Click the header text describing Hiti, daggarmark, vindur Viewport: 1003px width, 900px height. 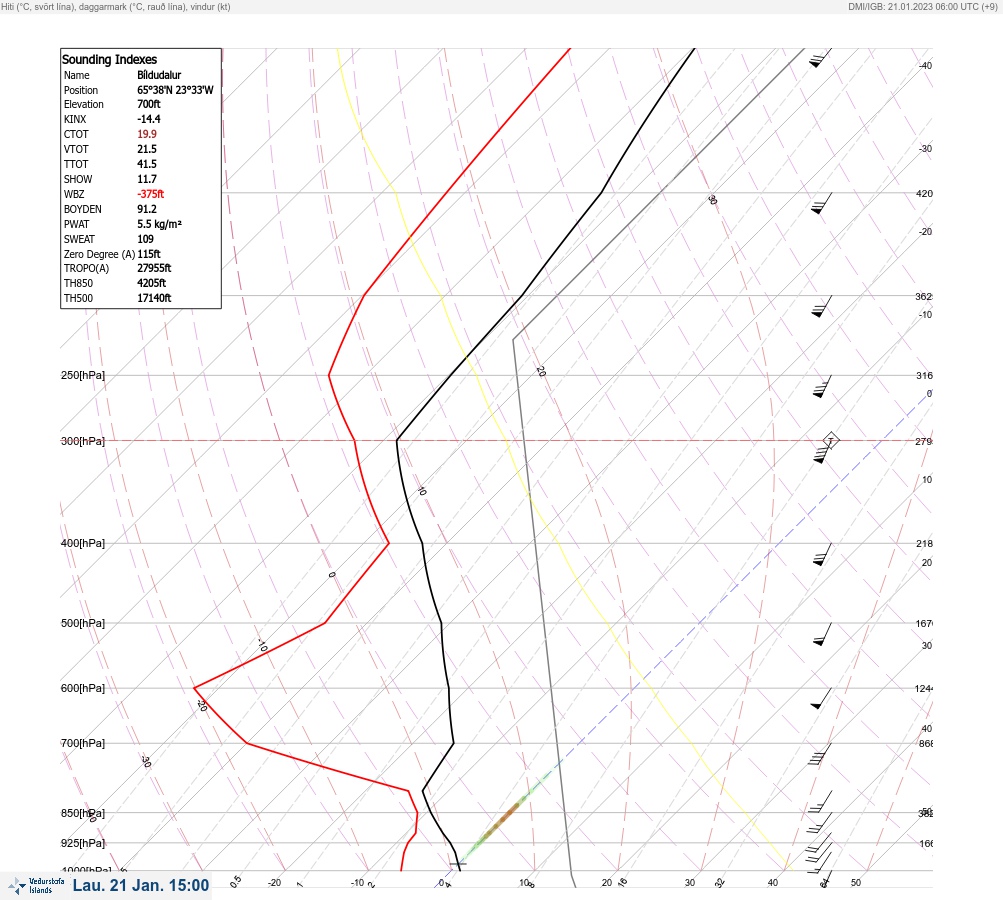116,6
